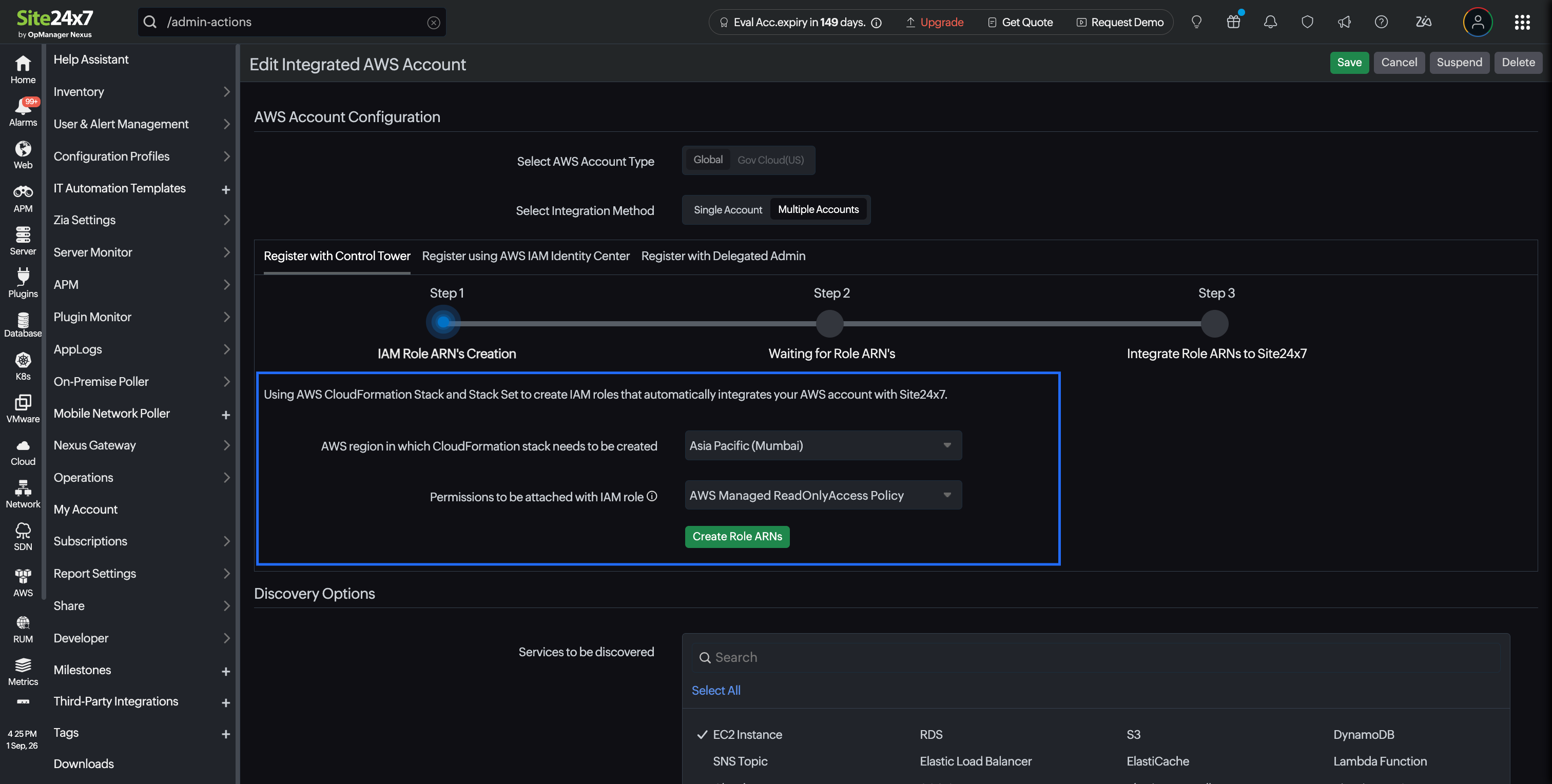Select the Single Account integration method
Viewport: 1552px width, 784px height.
pyautogui.click(x=727, y=209)
